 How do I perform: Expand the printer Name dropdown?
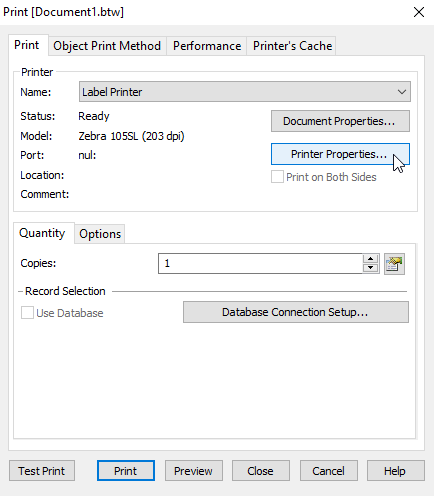tap(245, 92)
